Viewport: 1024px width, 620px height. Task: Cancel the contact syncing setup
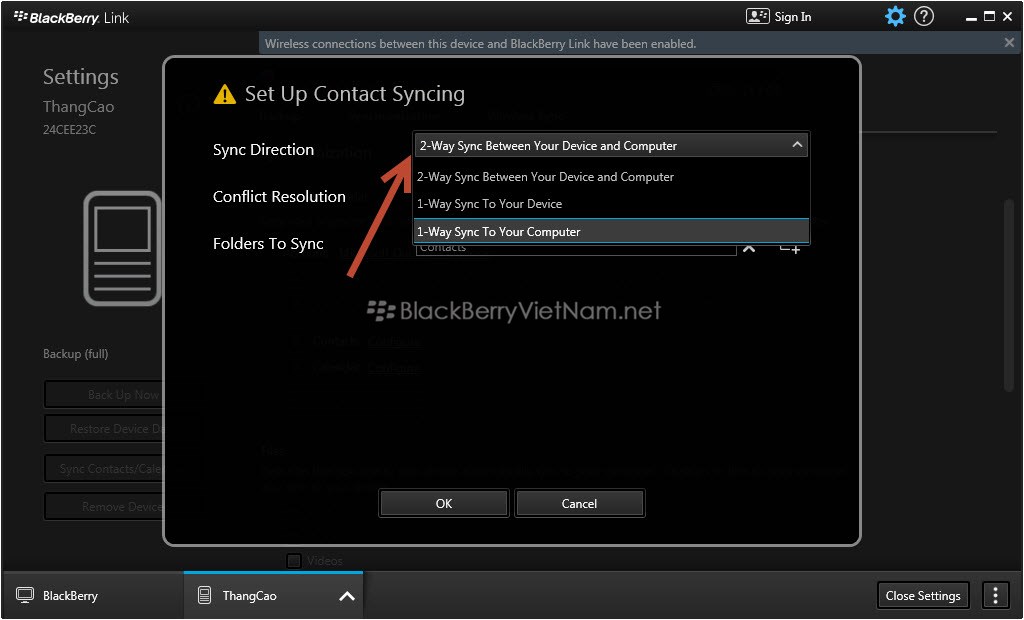(579, 503)
